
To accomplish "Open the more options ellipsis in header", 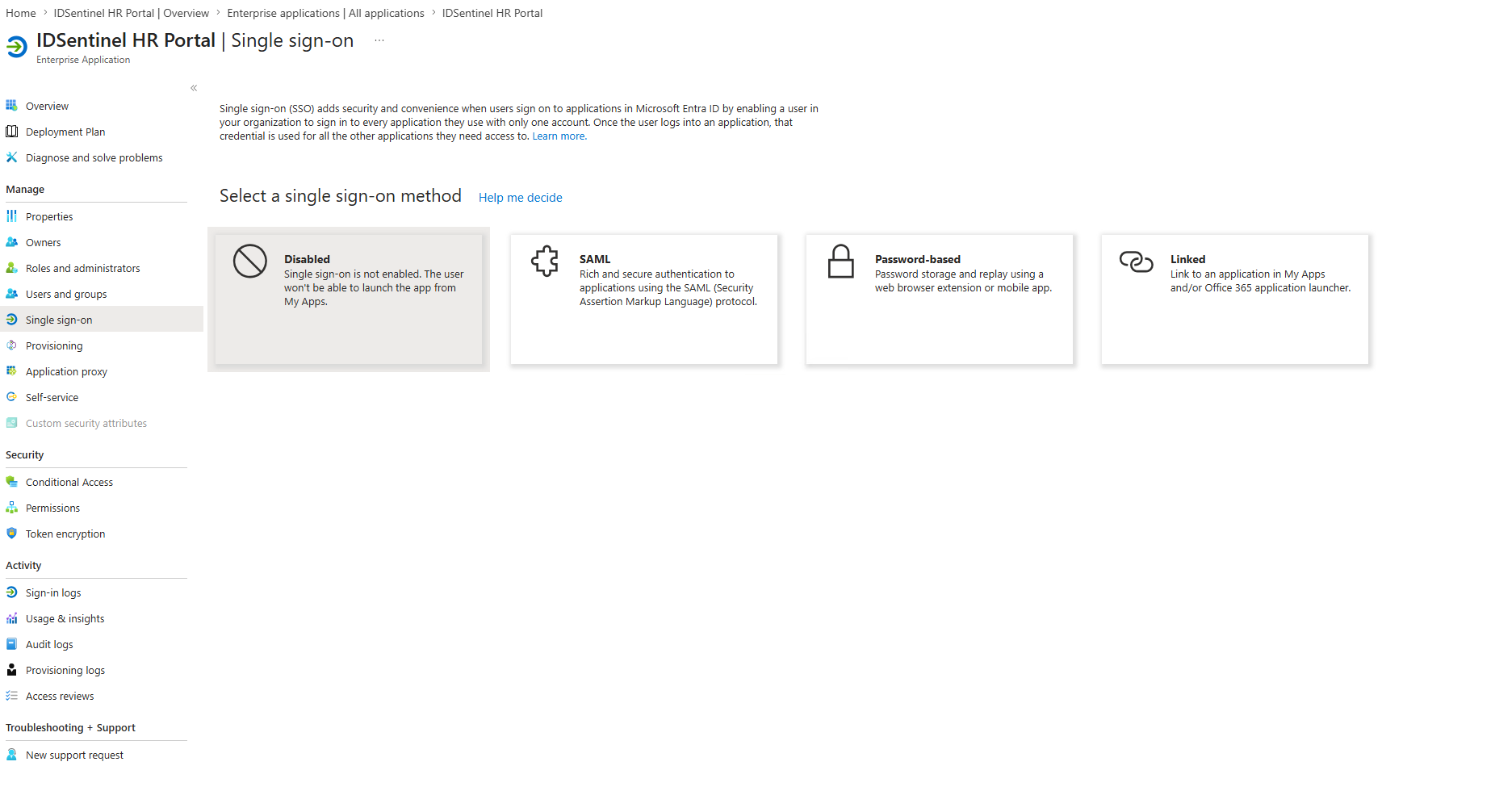I will [x=379, y=40].
